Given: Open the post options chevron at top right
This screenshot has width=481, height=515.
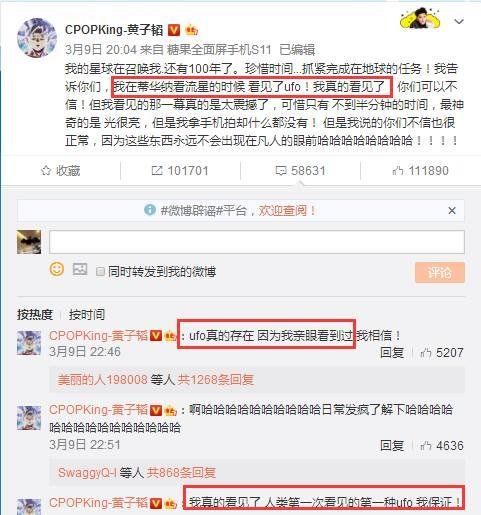Looking at the screenshot, I should click(x=459, y=22).
